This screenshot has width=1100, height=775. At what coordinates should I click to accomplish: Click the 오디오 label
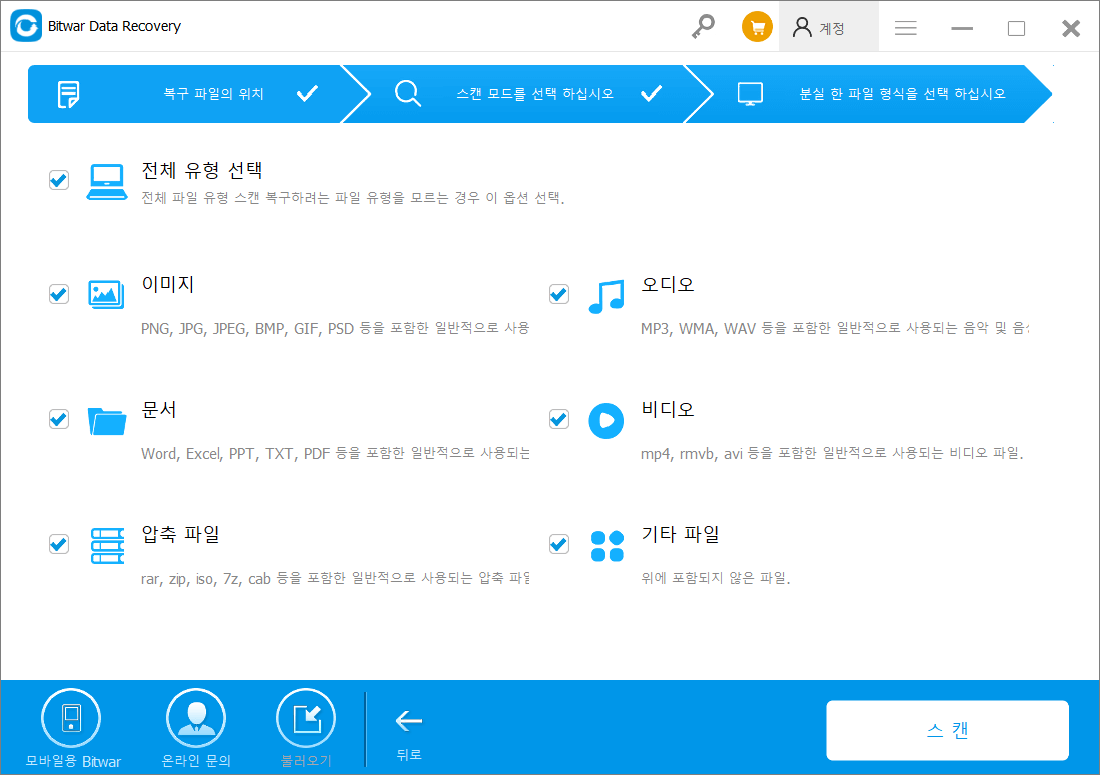pyautogui.click(x=667, y=284)
